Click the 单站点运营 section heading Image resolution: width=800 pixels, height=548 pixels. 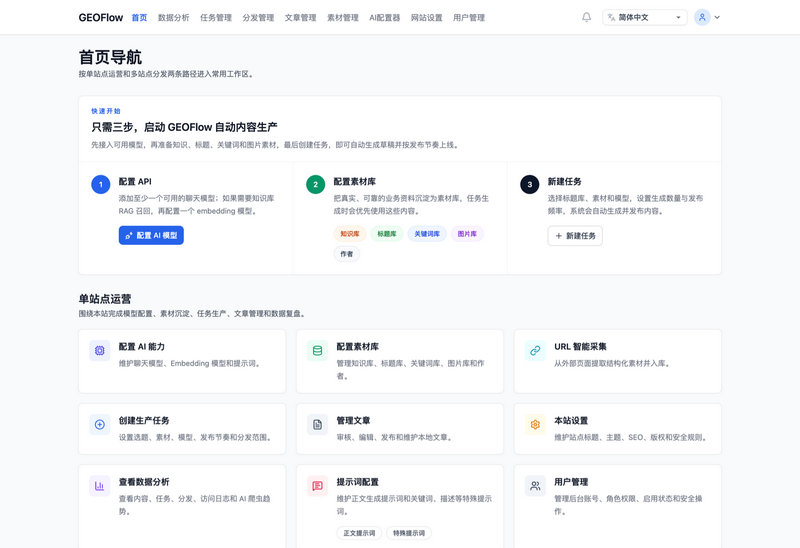click(105, 299)
